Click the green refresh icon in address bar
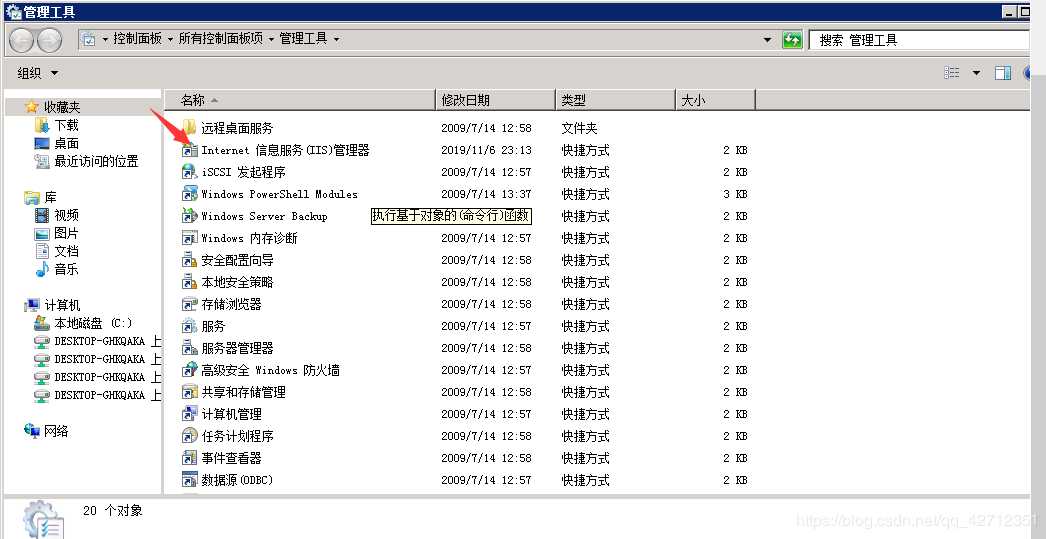 [x=792, y=39]
